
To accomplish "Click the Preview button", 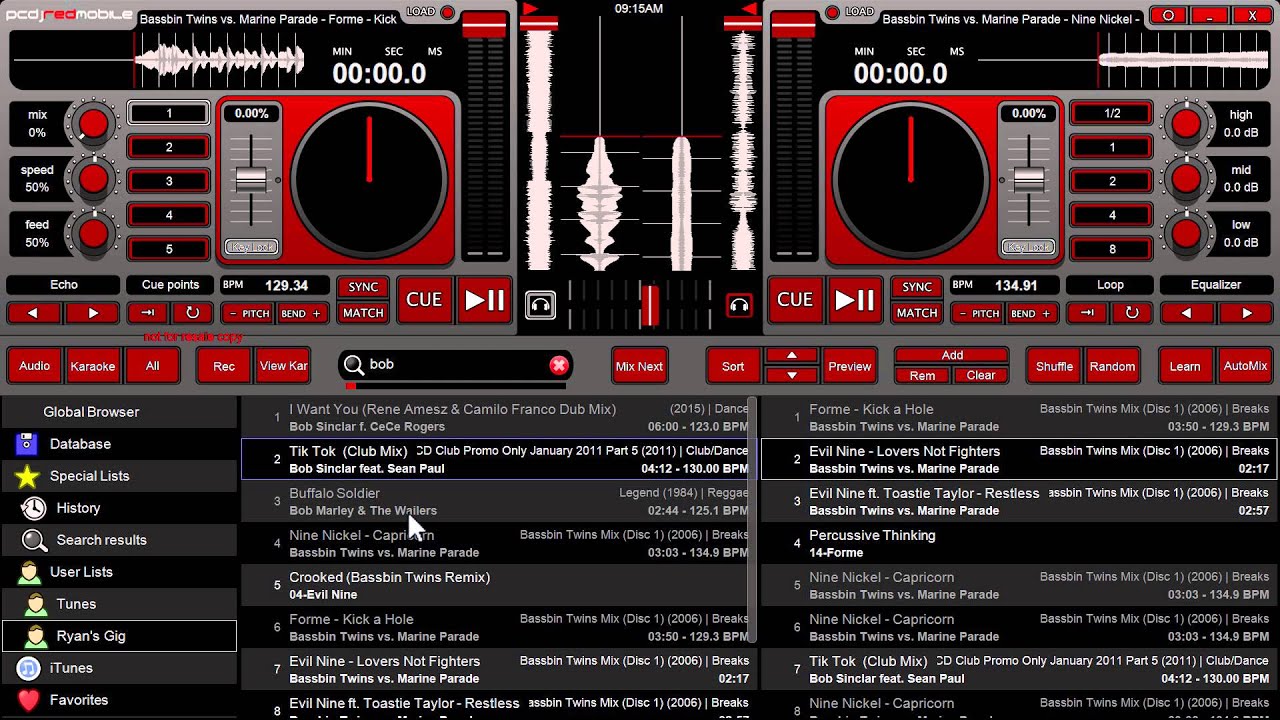I will [850, 366].
